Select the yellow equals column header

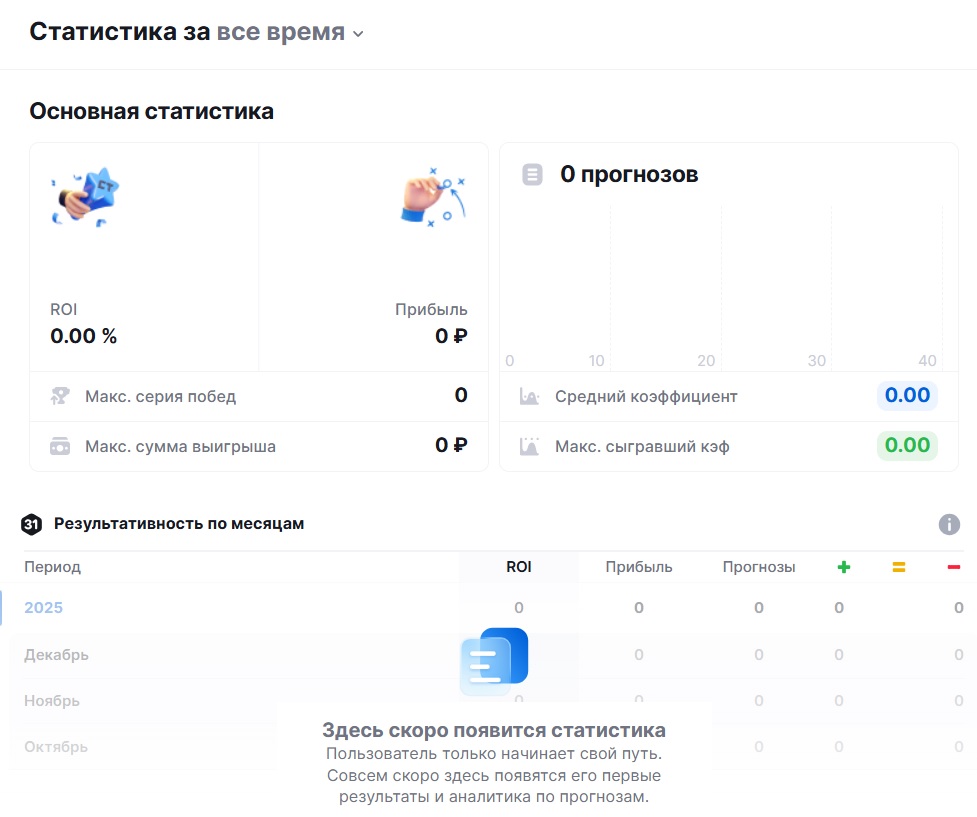click(x=899, y=567)
